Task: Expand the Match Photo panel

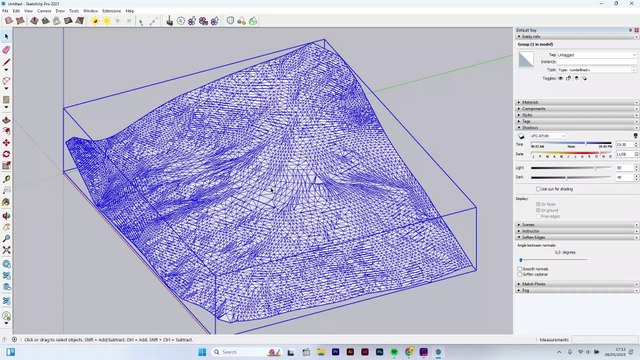Action: tap(576, 284)
